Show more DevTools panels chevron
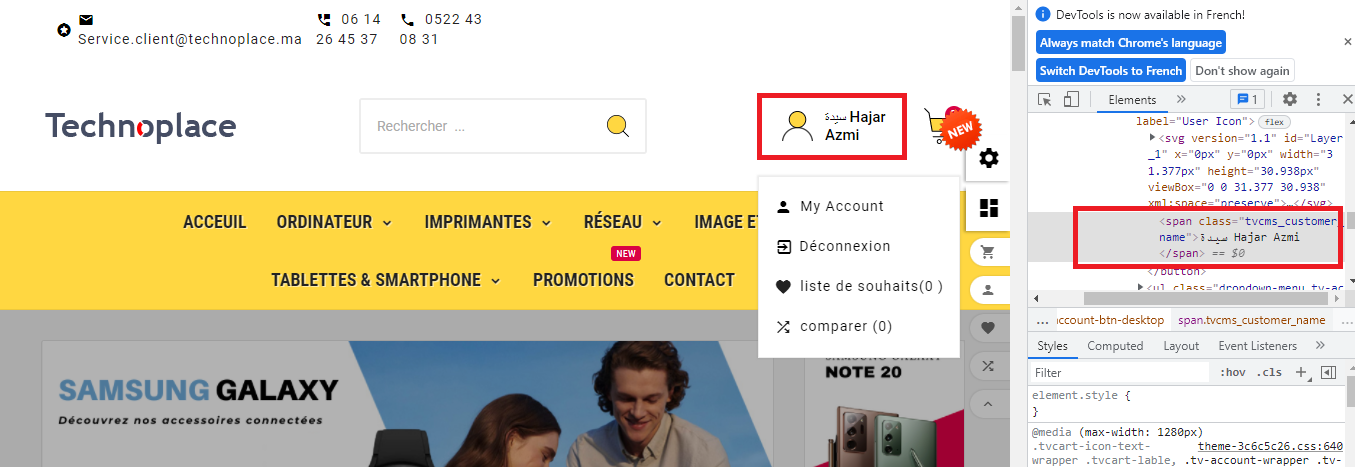The width and height of the screenshot is (1355, 467). 1181,99
